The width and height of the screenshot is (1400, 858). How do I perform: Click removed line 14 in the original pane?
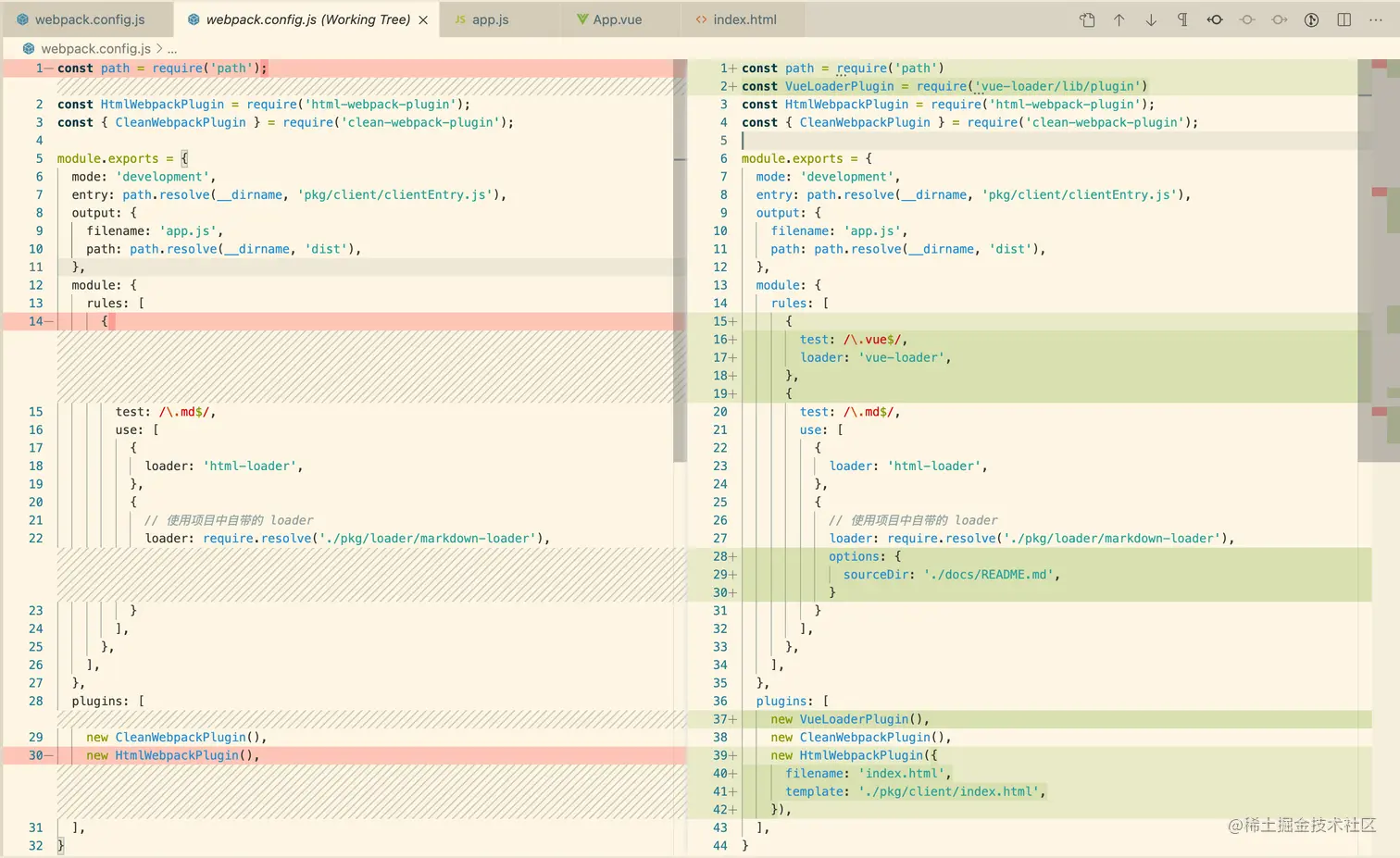[344, 321]
